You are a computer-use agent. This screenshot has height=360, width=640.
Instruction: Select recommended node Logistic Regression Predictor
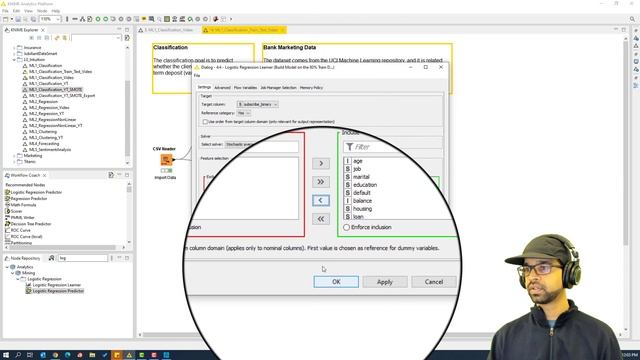point(36,192)
